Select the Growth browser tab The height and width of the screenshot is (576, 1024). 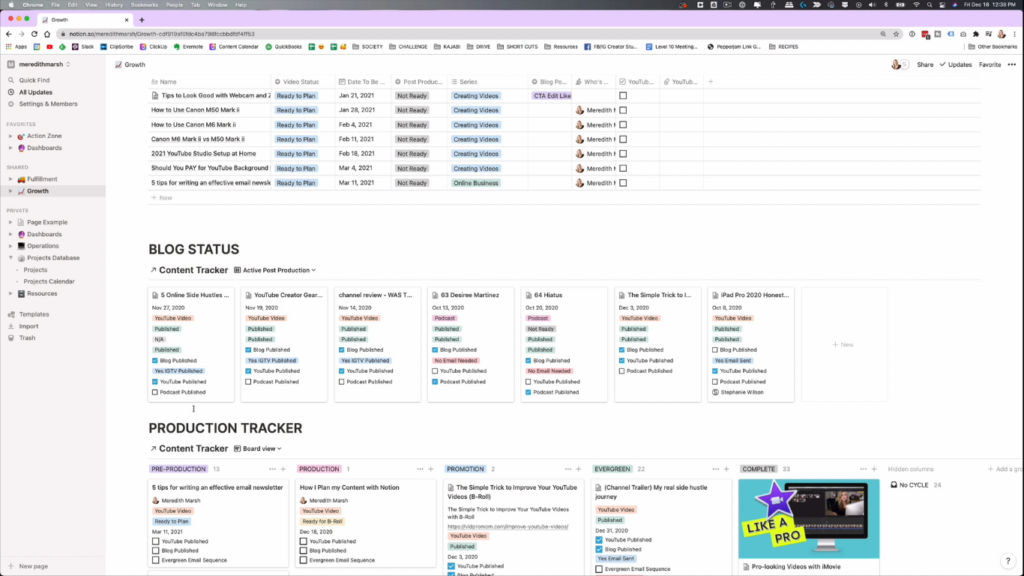[84, 20]
